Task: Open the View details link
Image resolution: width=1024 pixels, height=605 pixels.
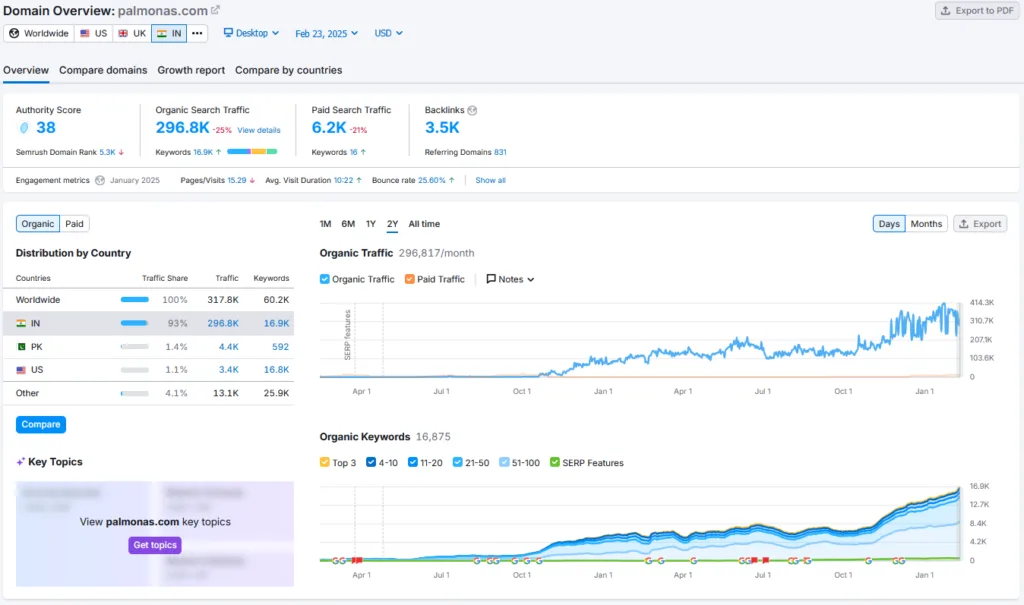Action: pos(259,130)
